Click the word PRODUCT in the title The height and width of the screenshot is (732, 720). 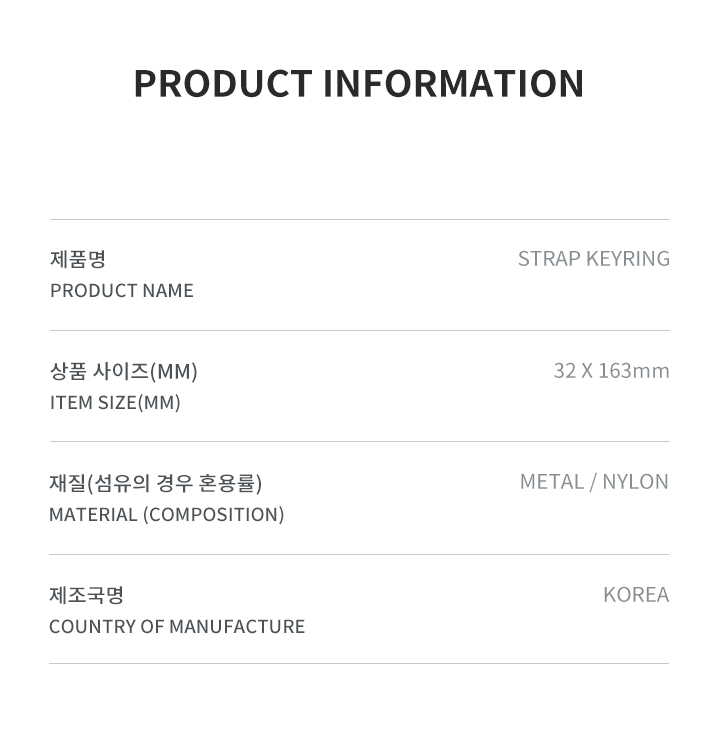point(223,84)
